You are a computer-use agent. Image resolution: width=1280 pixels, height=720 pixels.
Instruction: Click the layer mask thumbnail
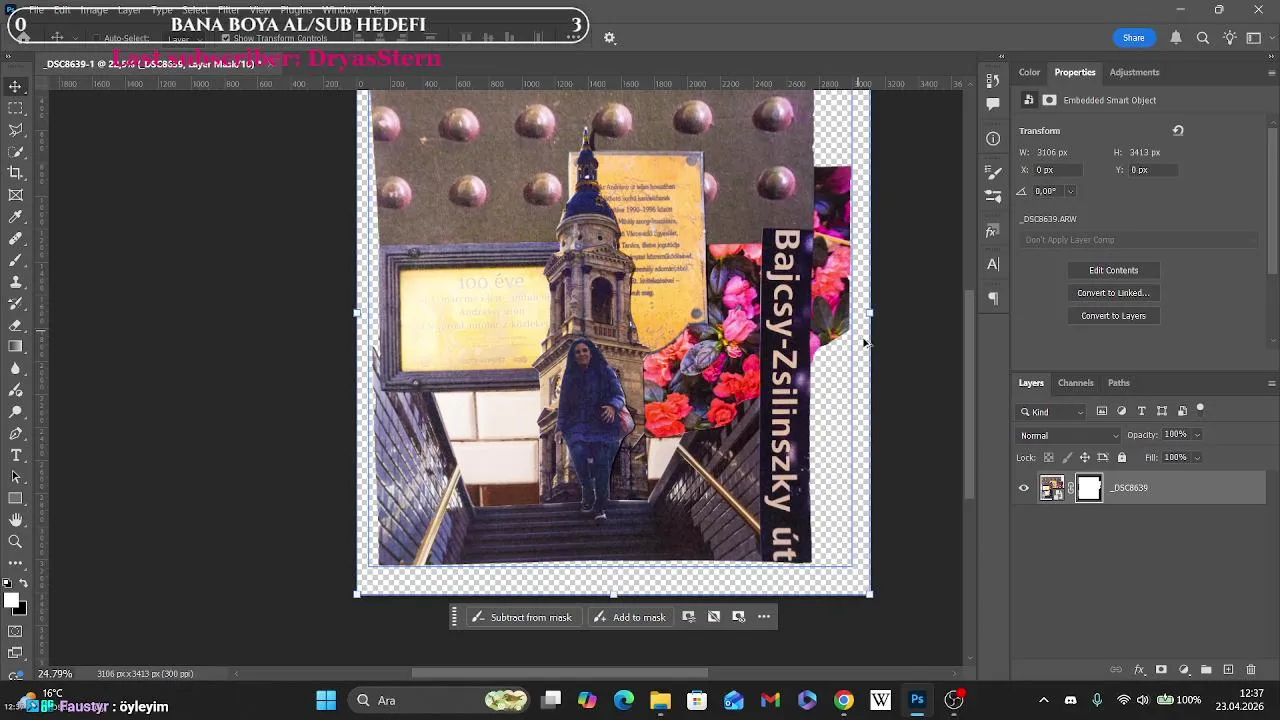[x=1089, y=488]
